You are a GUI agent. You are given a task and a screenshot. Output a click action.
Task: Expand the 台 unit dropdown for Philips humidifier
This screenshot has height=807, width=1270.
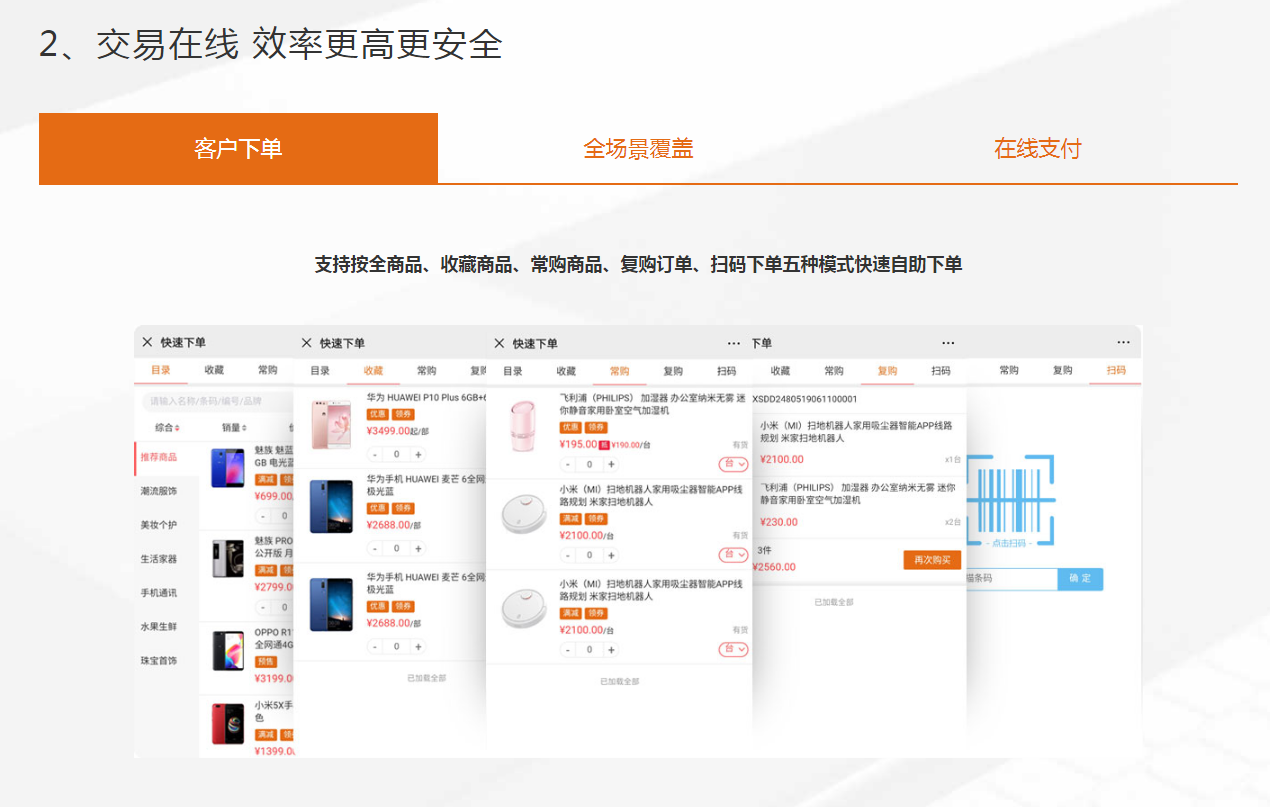tap(733, 464)
